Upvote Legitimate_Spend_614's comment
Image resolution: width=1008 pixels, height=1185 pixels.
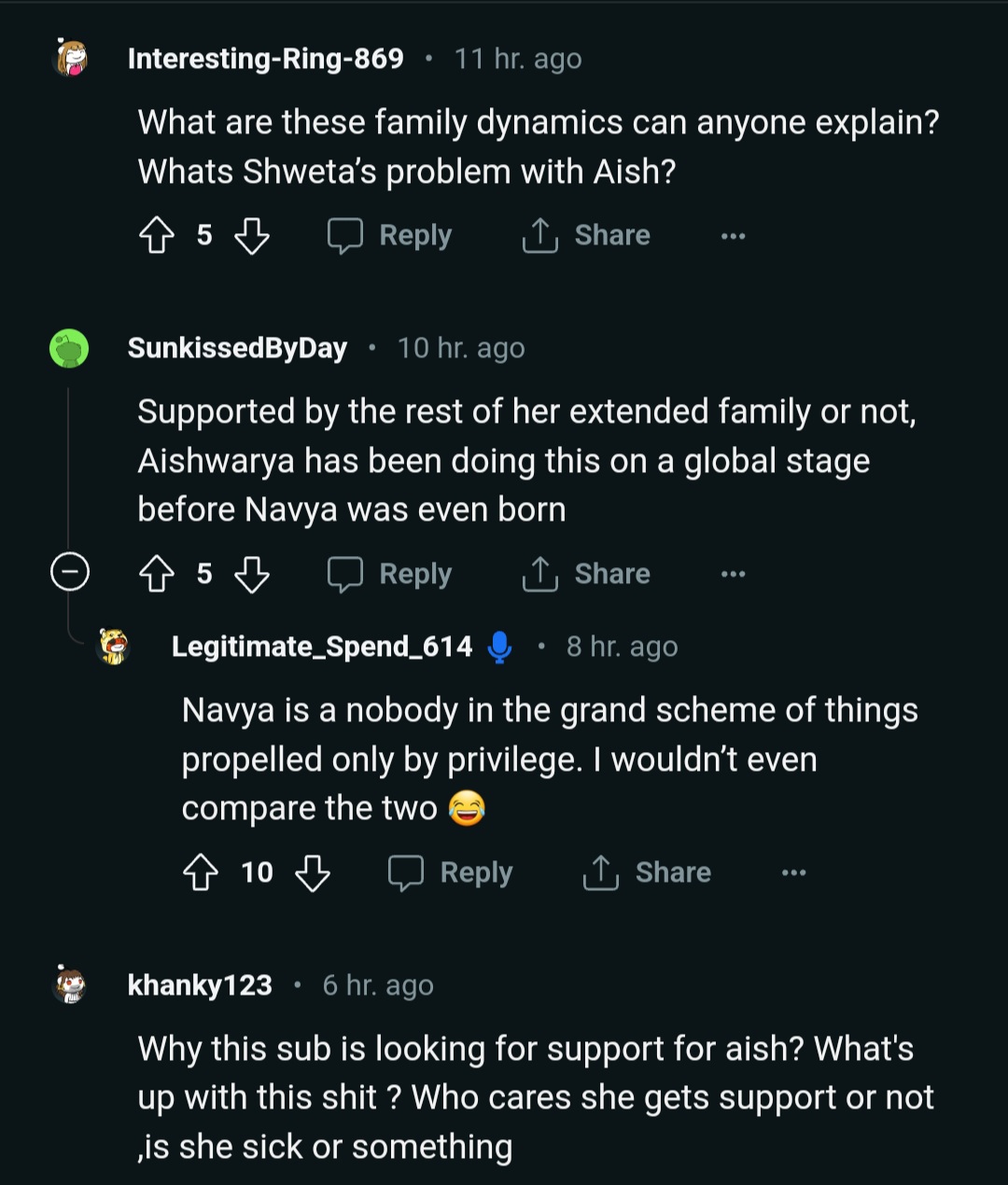(201, 873)
